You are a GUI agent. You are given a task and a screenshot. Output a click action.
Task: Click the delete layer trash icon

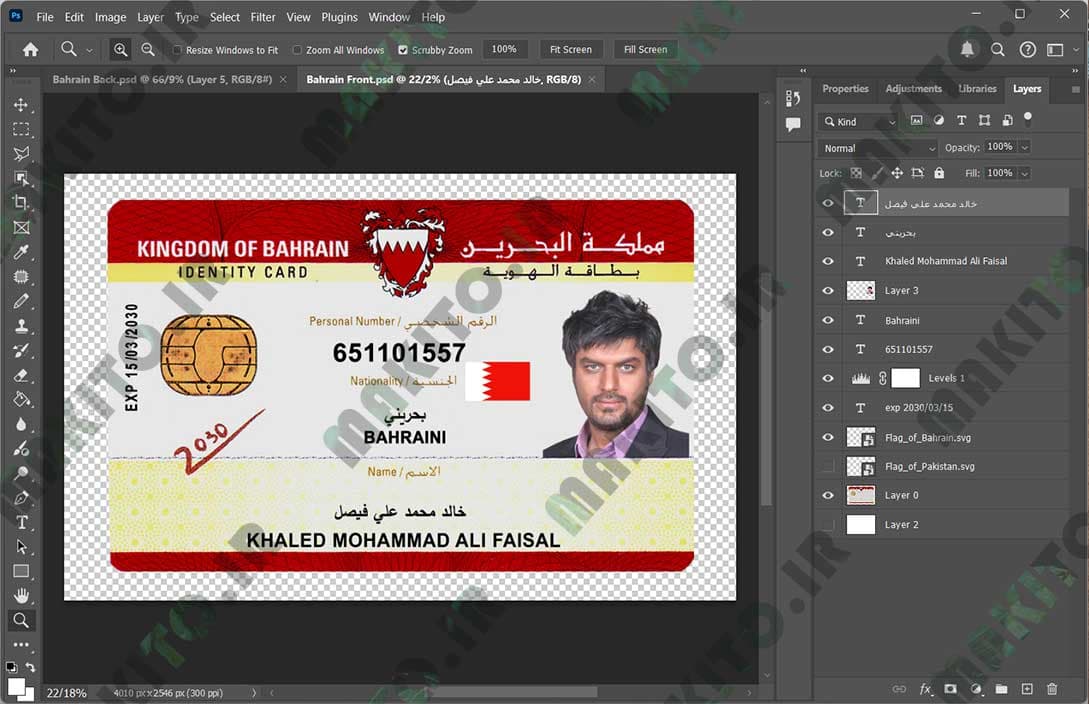point(1052,689)
